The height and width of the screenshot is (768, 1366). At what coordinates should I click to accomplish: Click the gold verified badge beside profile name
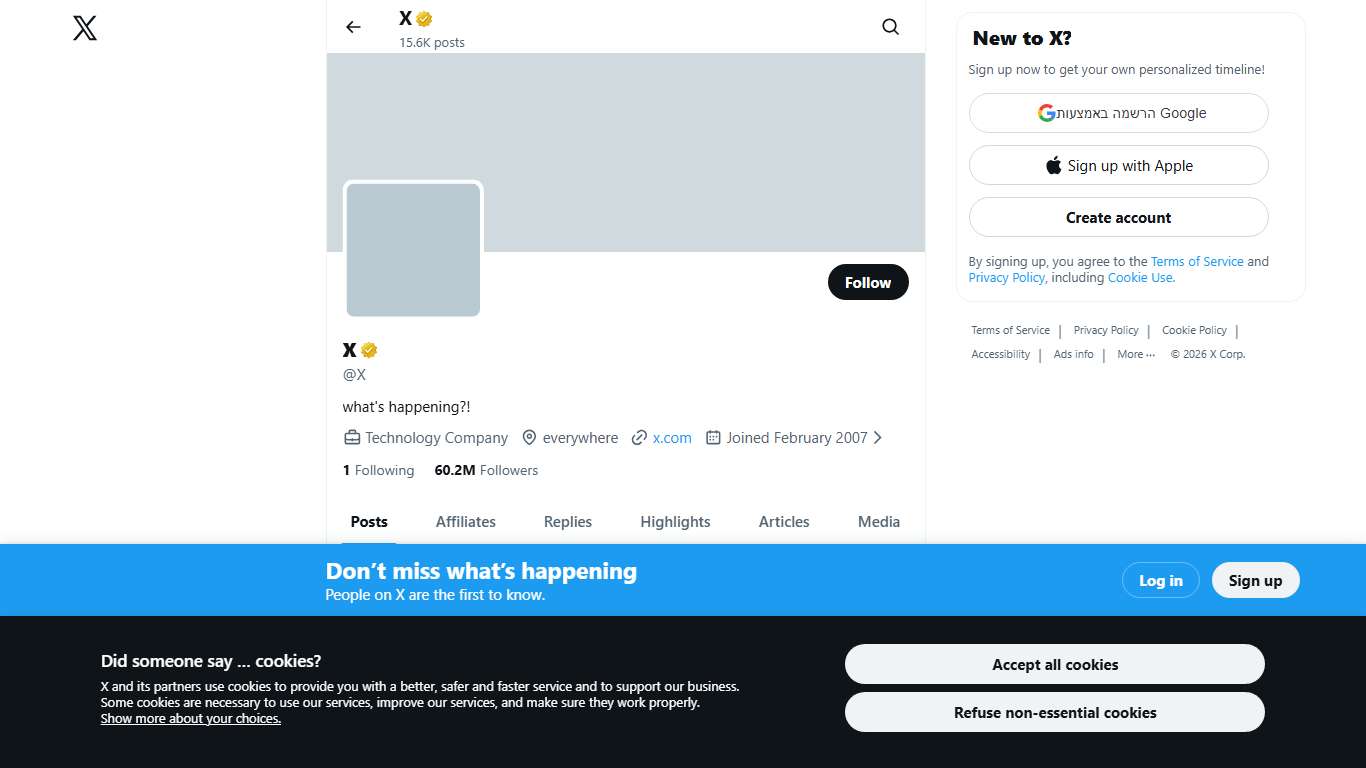point(369,350)
